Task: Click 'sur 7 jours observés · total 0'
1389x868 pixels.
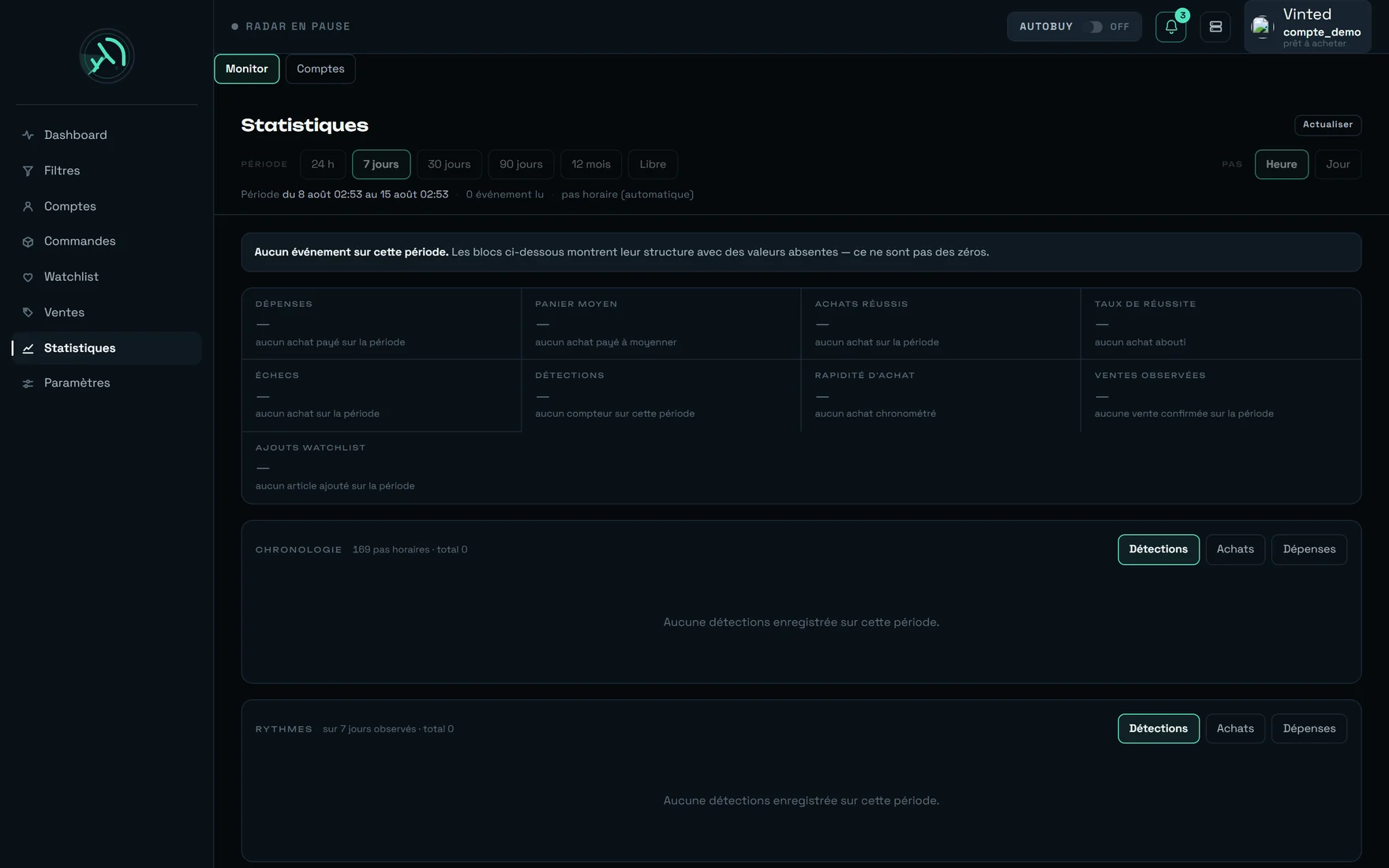Action: (388, 729)
